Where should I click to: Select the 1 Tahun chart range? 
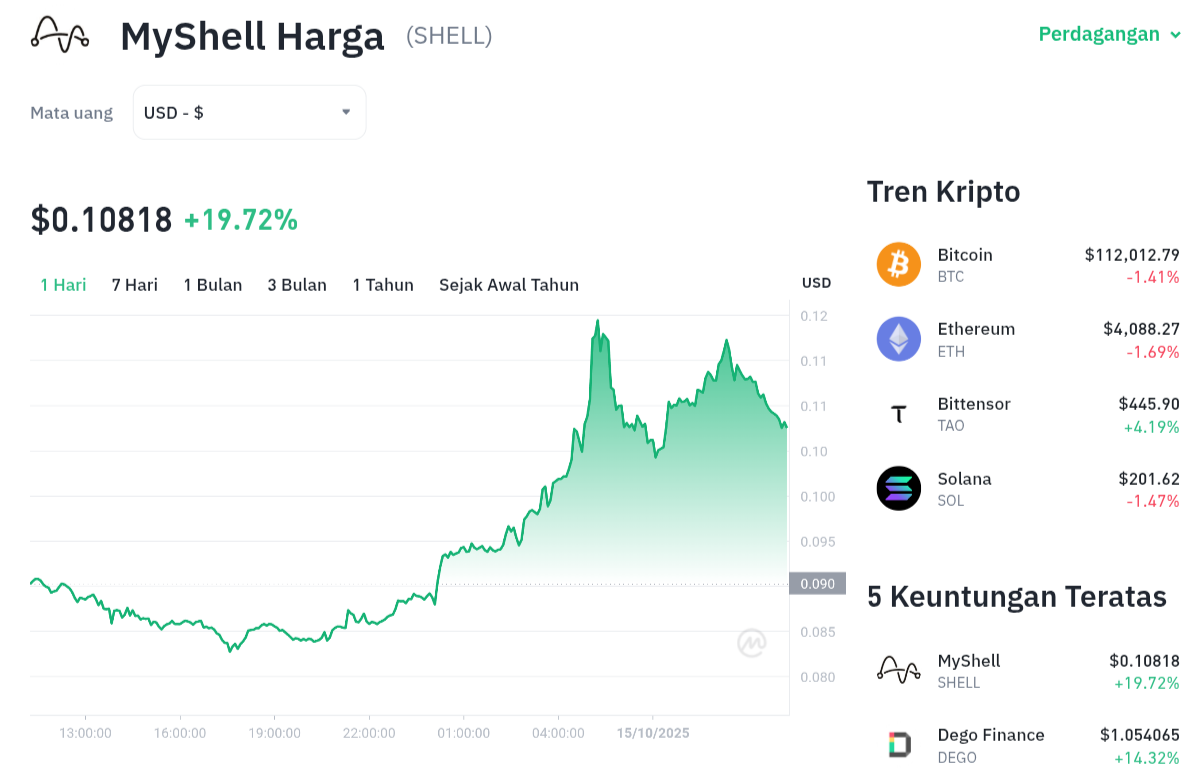pos(382,285)
